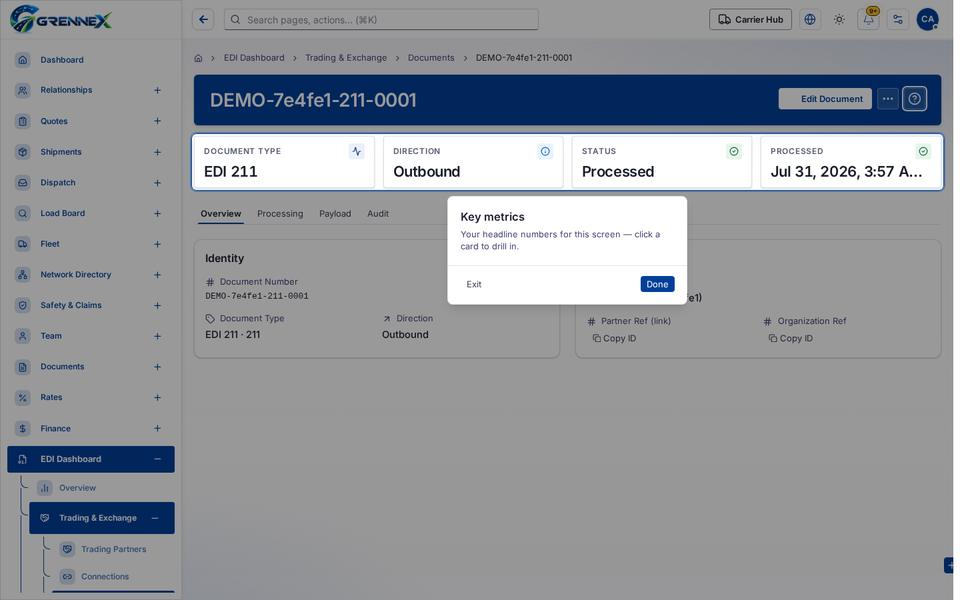
Task: Click the Safety & Claims sidebar item
Action: point(91,306)
